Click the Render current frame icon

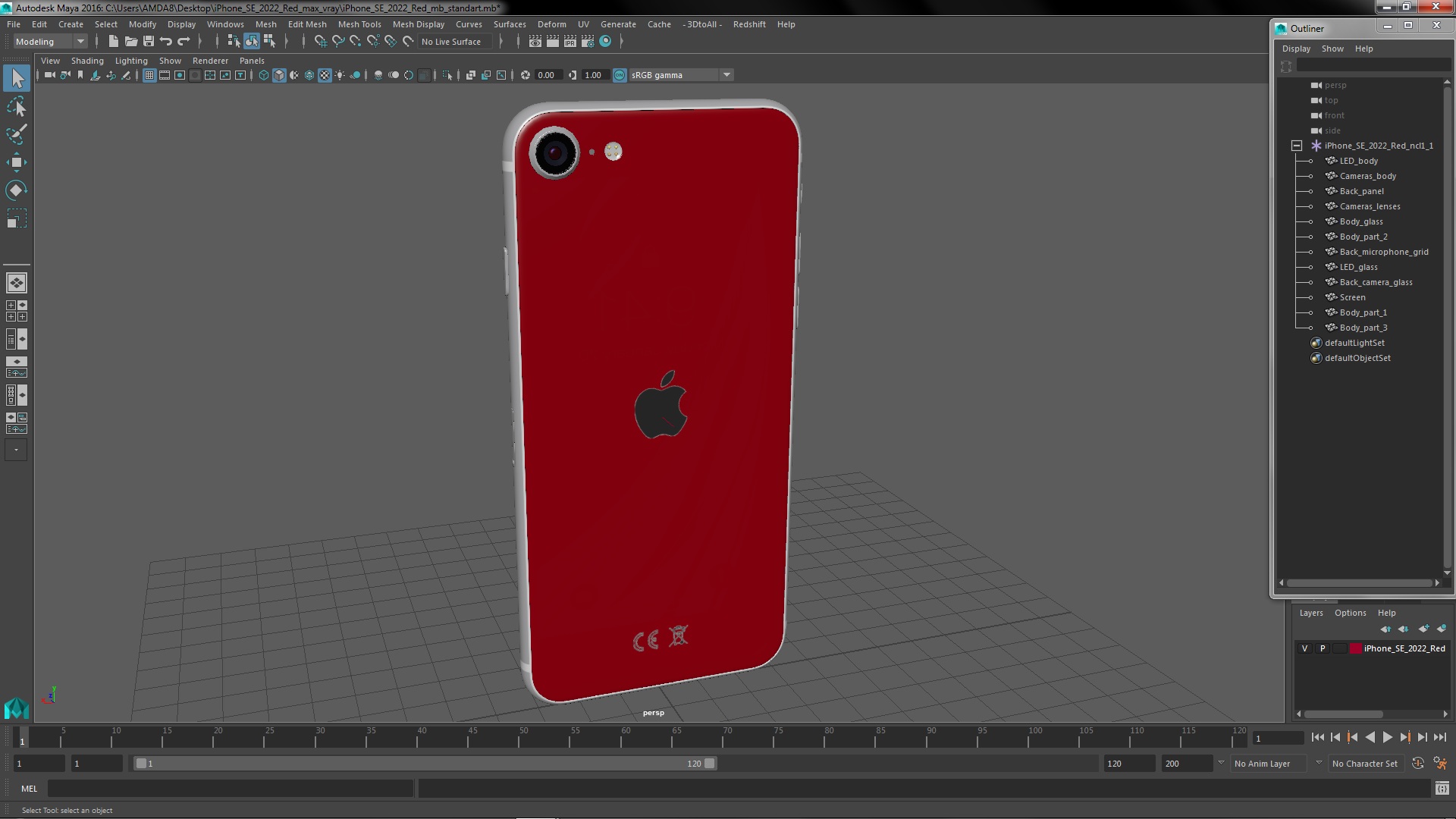point(553,42)
